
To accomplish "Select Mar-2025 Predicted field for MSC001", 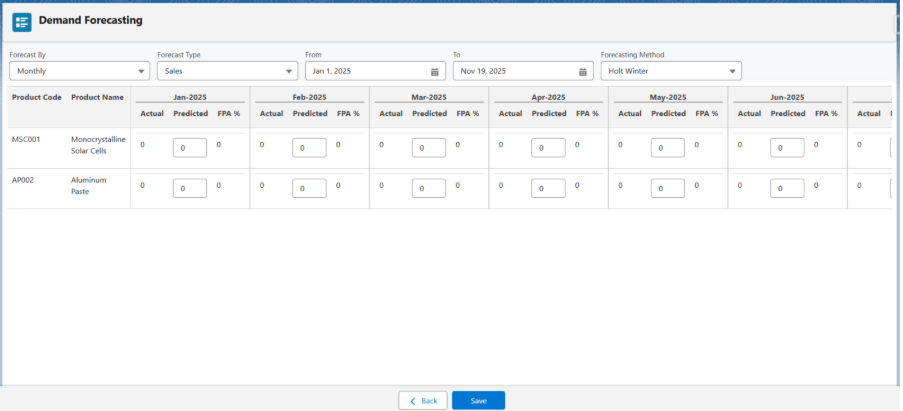I will click(428, 147).
